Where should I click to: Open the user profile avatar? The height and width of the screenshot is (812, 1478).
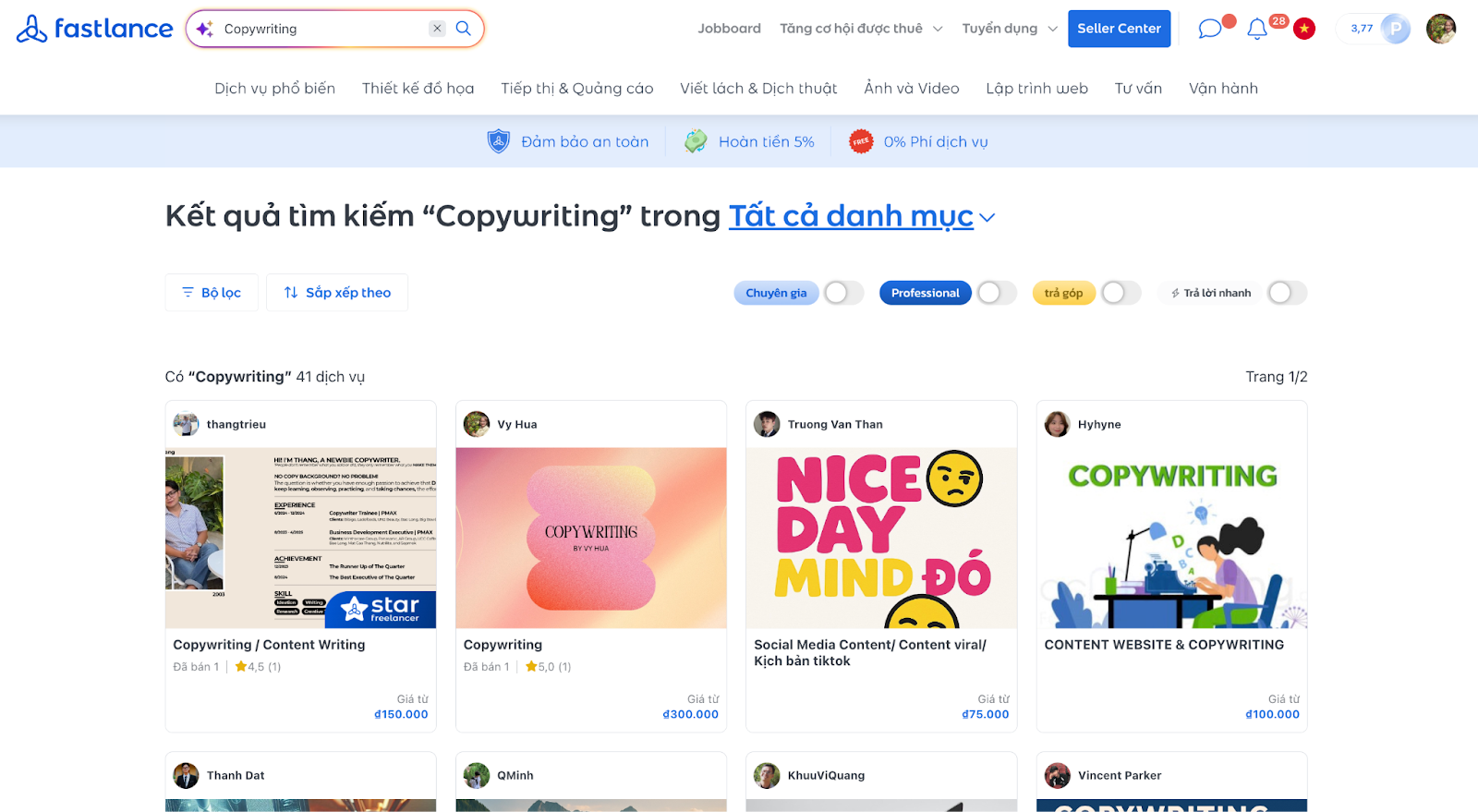pos(1441,29)
